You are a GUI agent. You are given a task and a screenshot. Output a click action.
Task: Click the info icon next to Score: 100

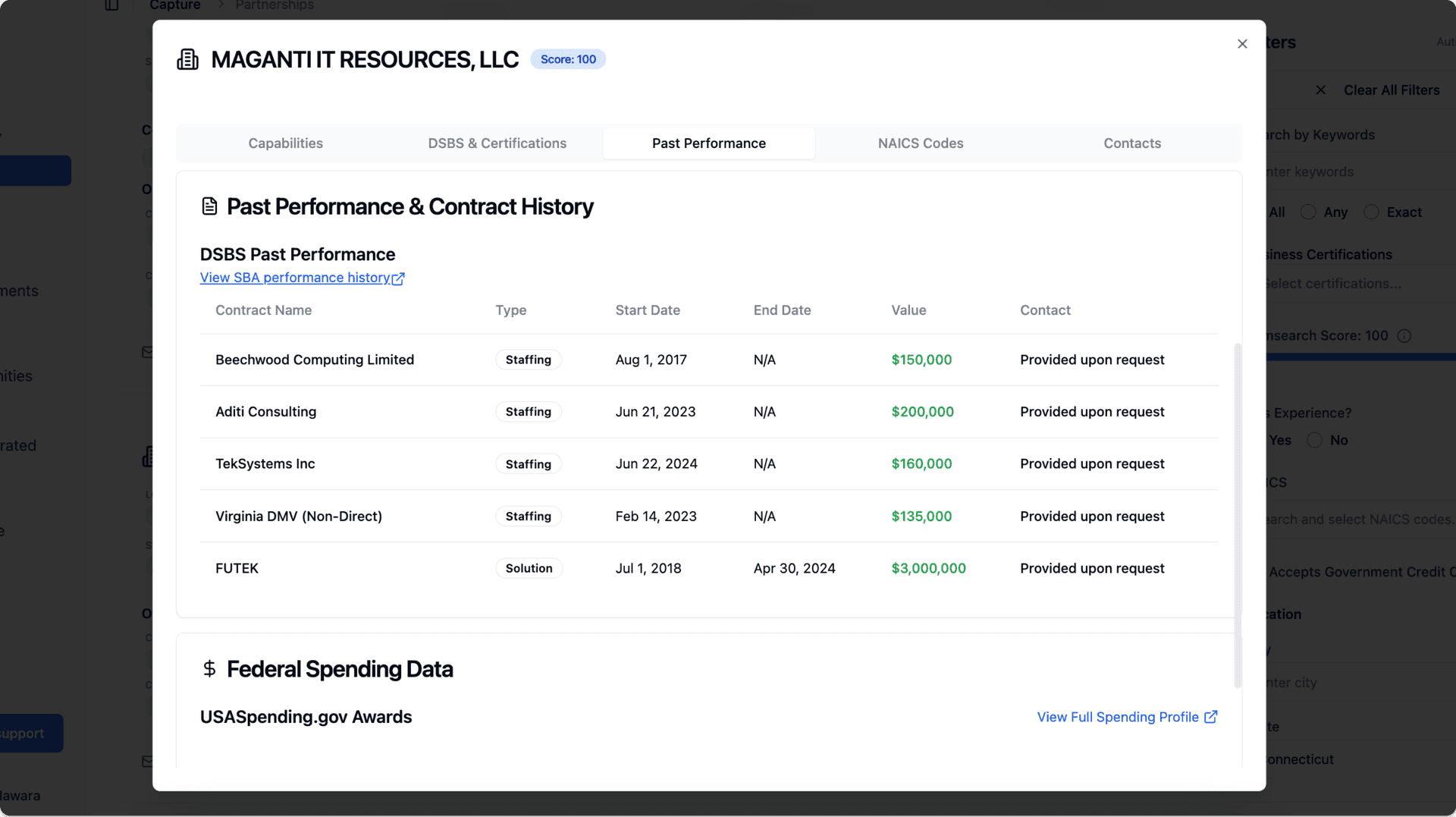tap(1404, 336)
